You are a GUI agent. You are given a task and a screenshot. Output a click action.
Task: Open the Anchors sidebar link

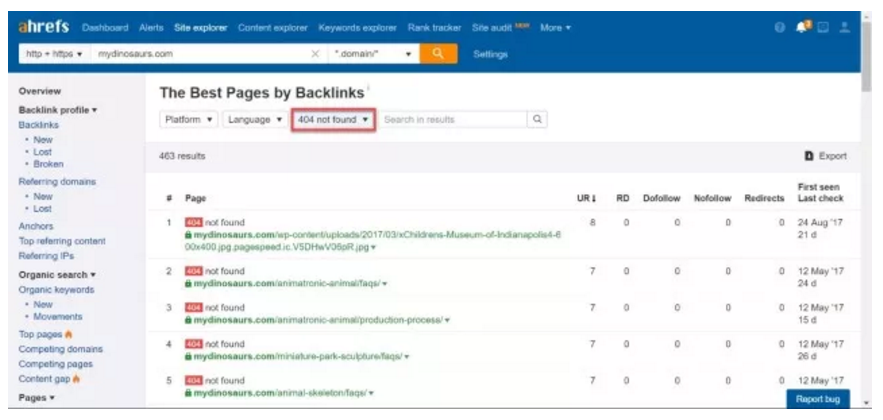(35, 226)
